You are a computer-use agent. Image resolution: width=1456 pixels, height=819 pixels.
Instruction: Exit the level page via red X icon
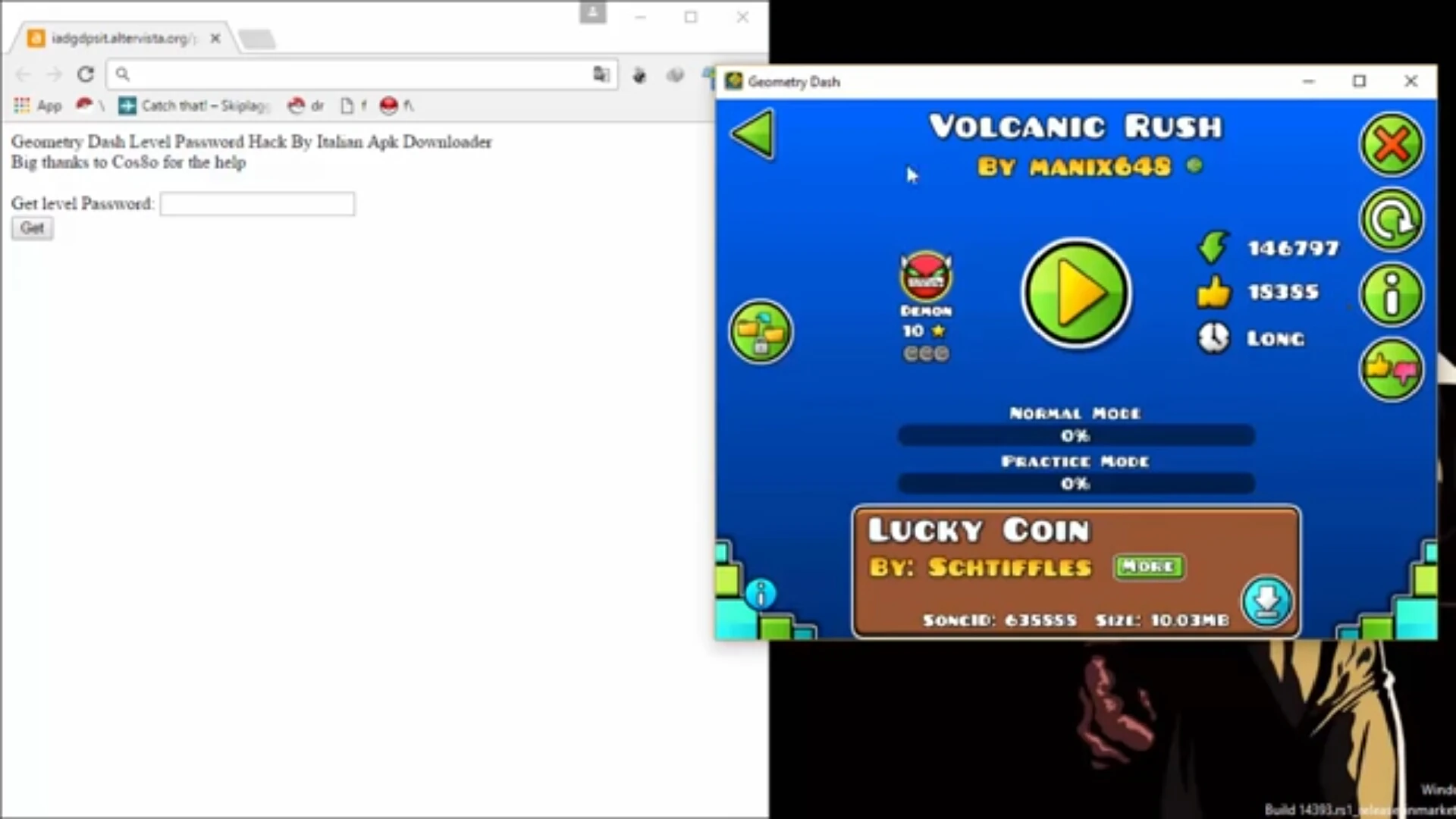[1392, 144]
